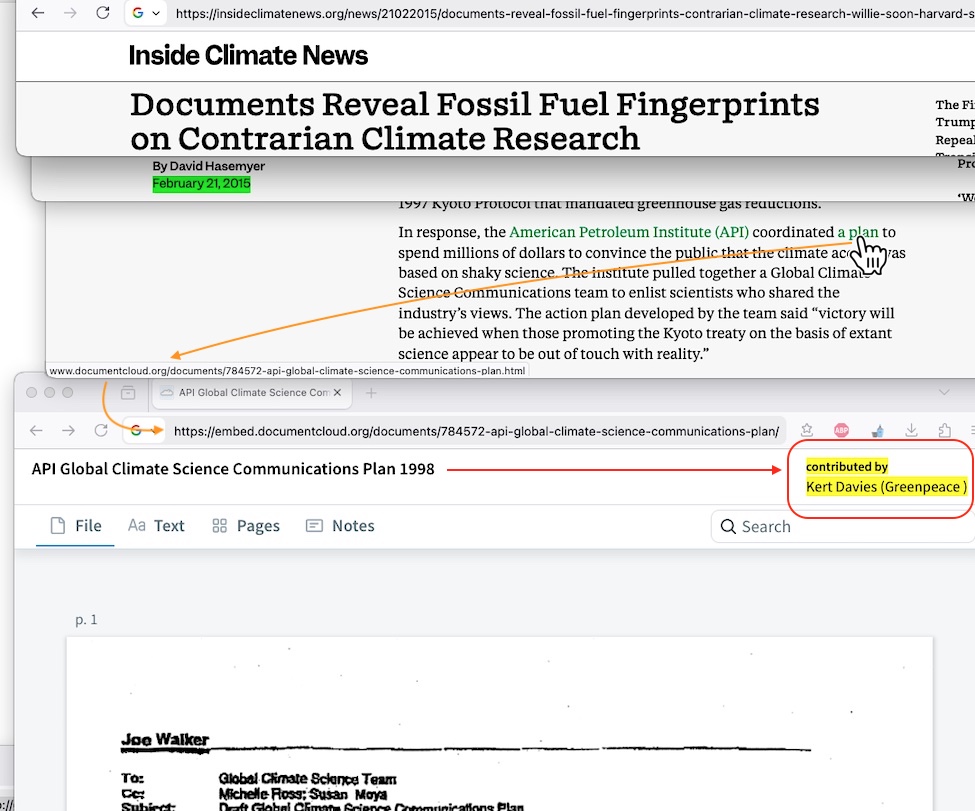Go back in the DocumentCloud browser window
The image size is (975, 811).
click(37, 431)
